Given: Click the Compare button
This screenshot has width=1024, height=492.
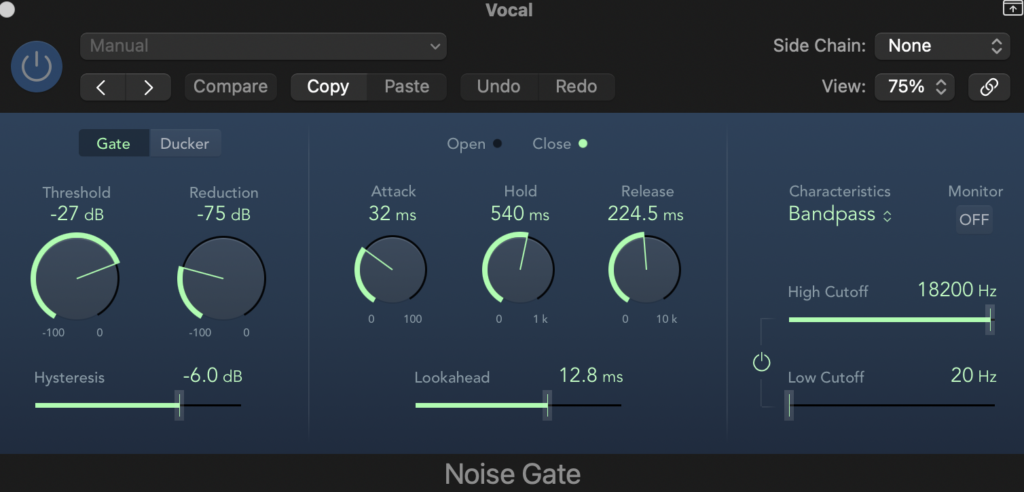Looking at the screenshot, I should (x=230, y=87).
